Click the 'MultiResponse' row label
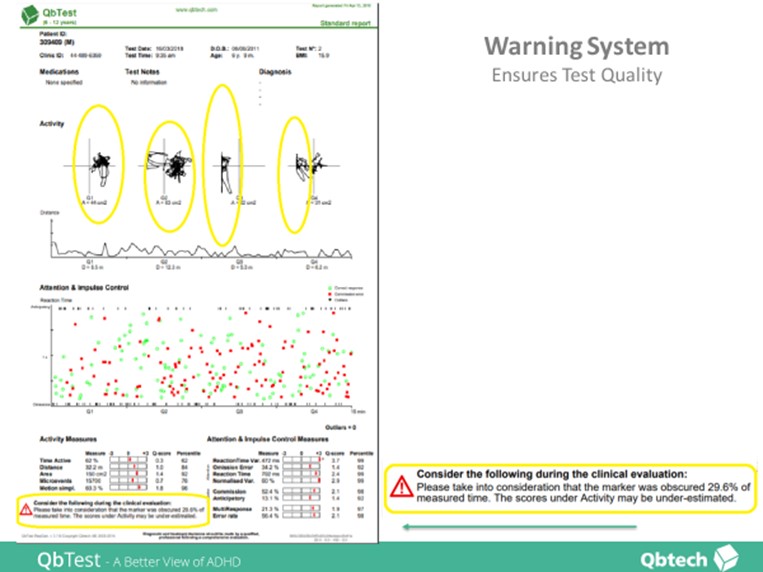Image resolution: width=763 pixels, height=572 pixels. (x=232, y=509)
